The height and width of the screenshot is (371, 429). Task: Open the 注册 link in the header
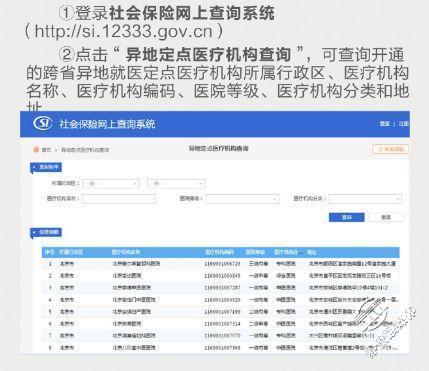pyautogui.click(x=403, y=124)
